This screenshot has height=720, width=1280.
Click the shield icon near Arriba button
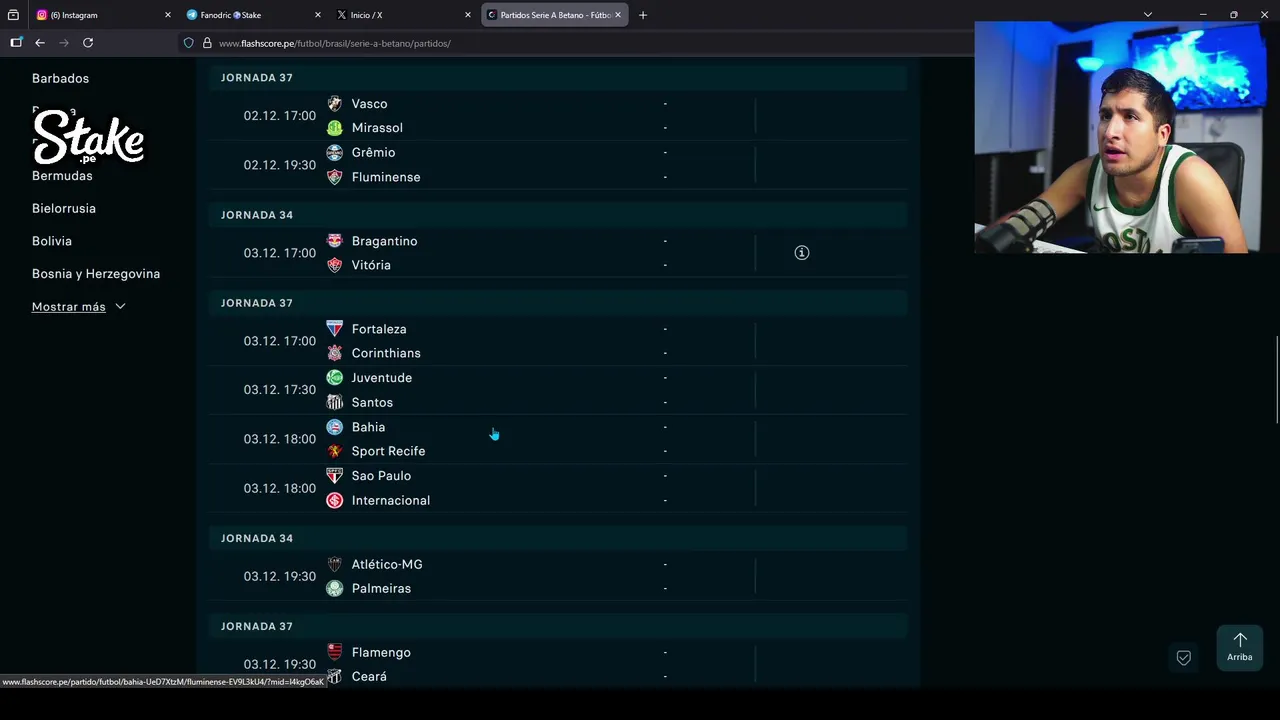tap(1184, 658)
